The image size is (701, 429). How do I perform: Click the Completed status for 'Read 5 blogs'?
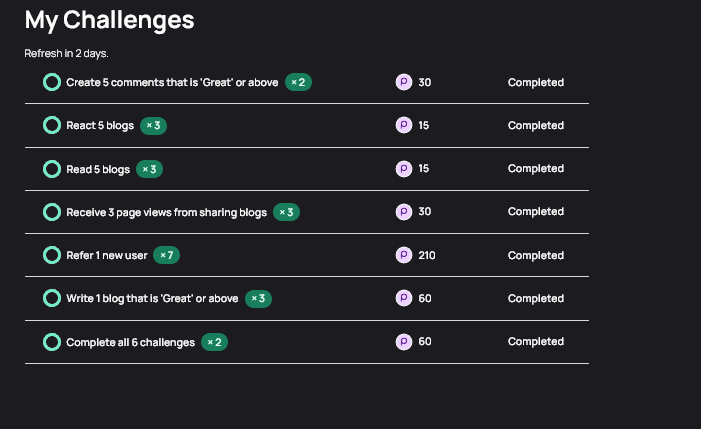(536, 168)
